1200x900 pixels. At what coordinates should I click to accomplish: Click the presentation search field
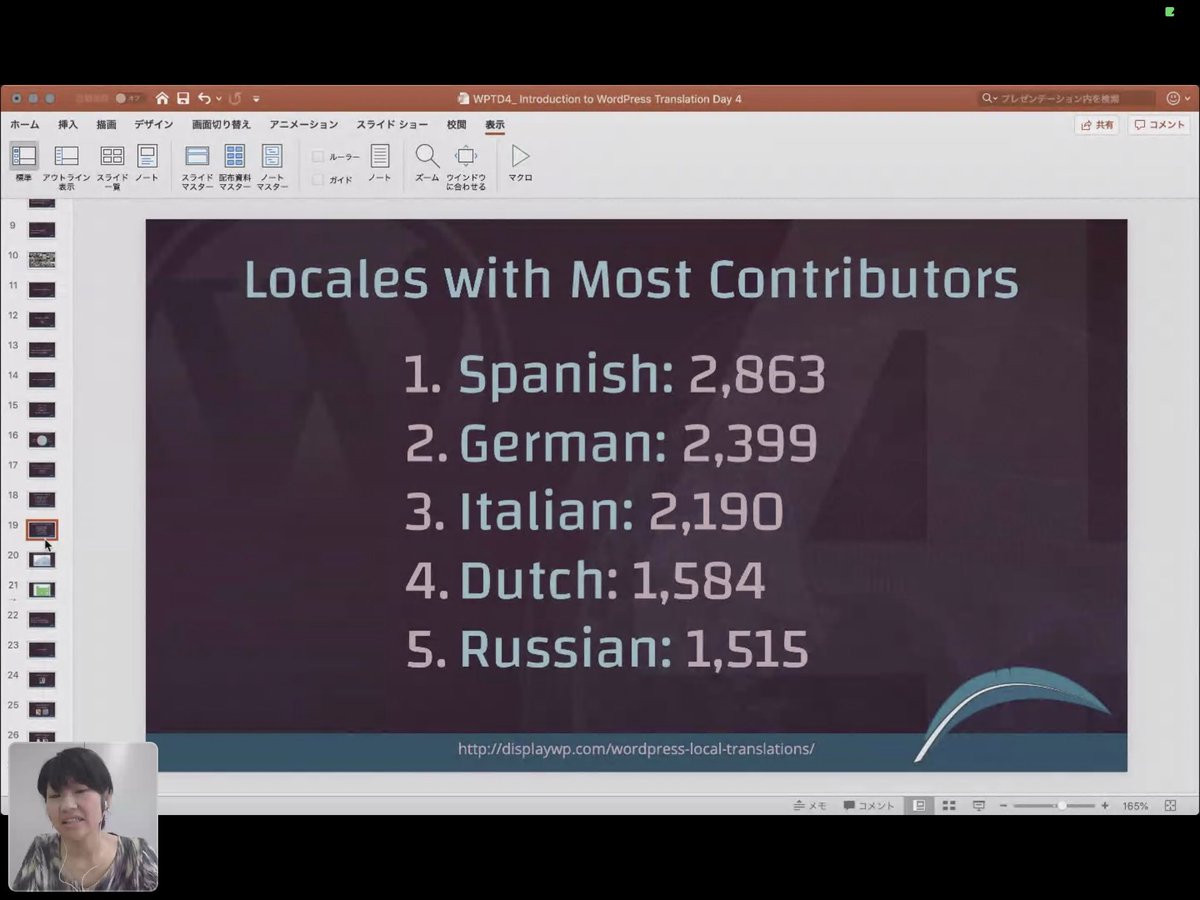[1069, 98]
